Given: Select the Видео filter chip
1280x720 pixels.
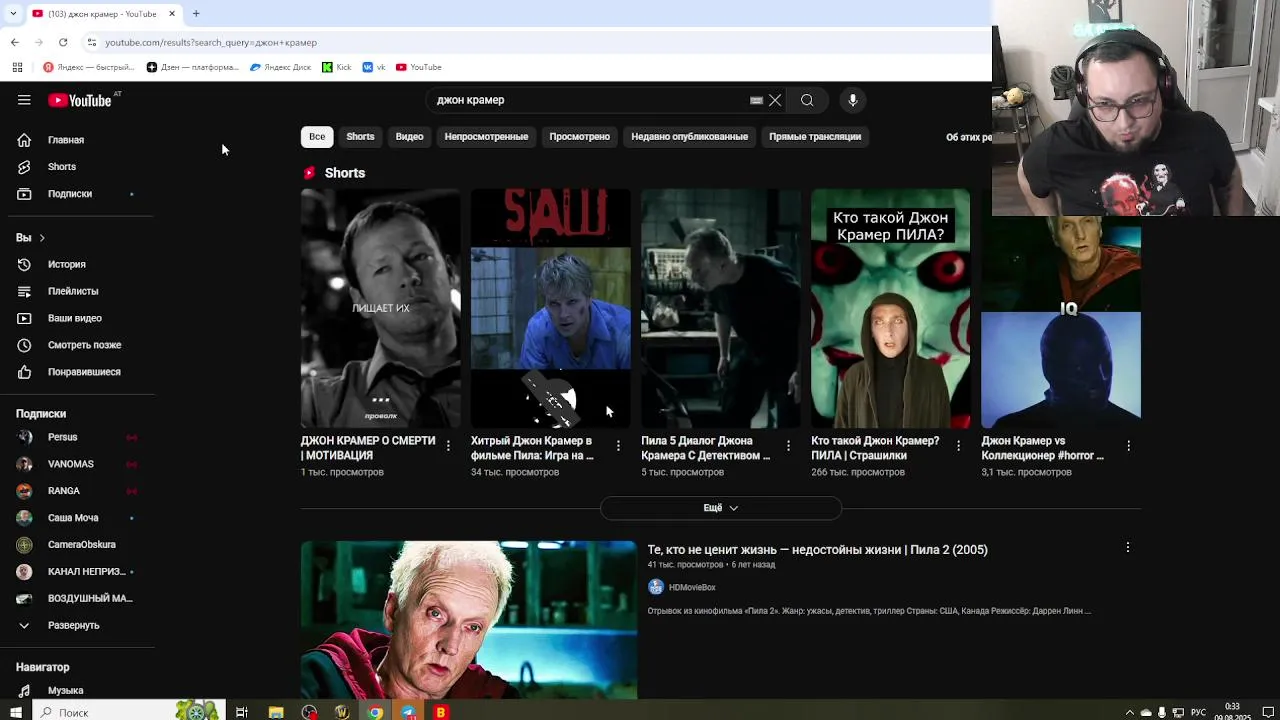Looking at the screenshot, I should [x=409, y=137].
